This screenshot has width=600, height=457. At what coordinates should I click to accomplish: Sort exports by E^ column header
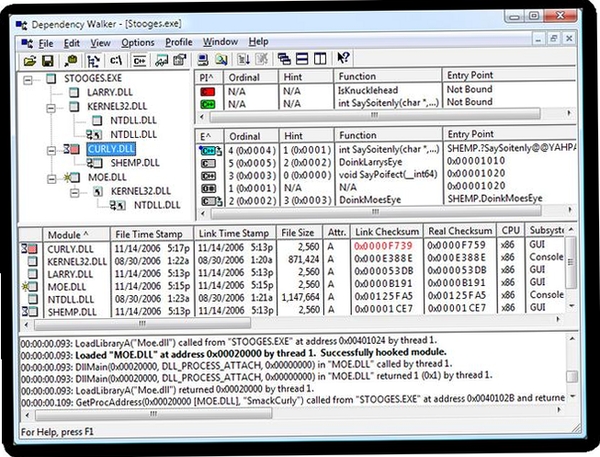pos(210,136)
